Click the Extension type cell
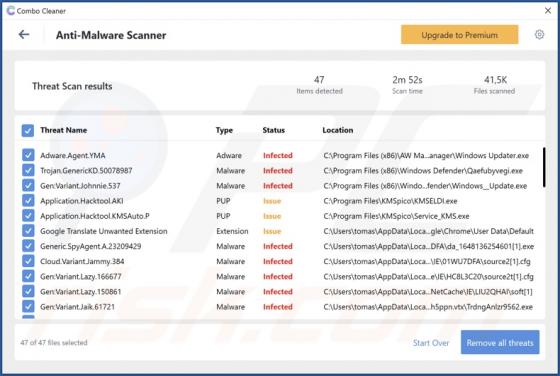The width and height of the screenshot is (560, 376). (232, 231)
